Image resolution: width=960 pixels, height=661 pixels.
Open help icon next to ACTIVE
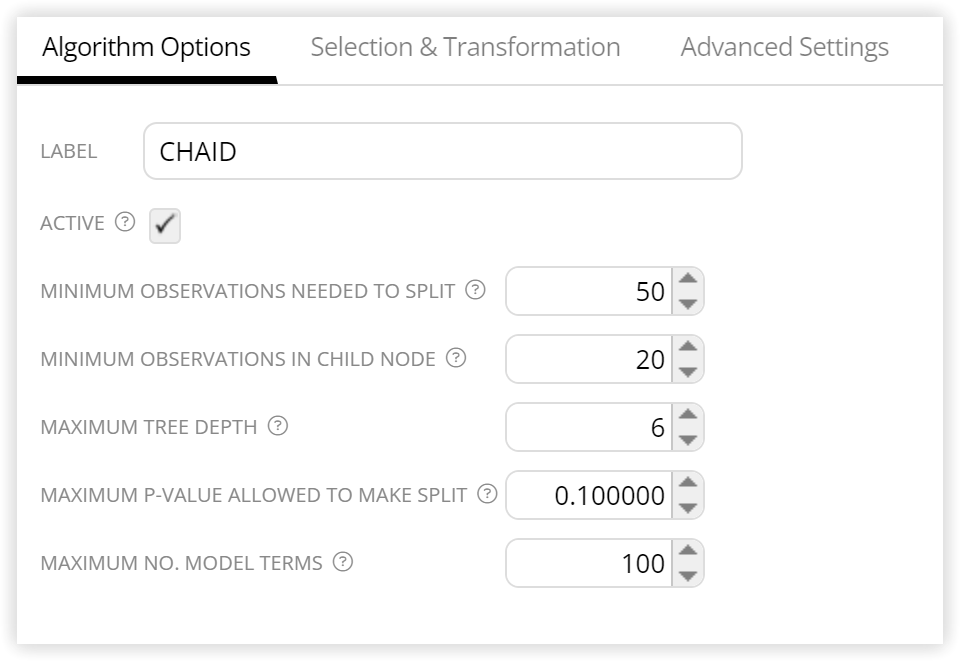point(125,222)
